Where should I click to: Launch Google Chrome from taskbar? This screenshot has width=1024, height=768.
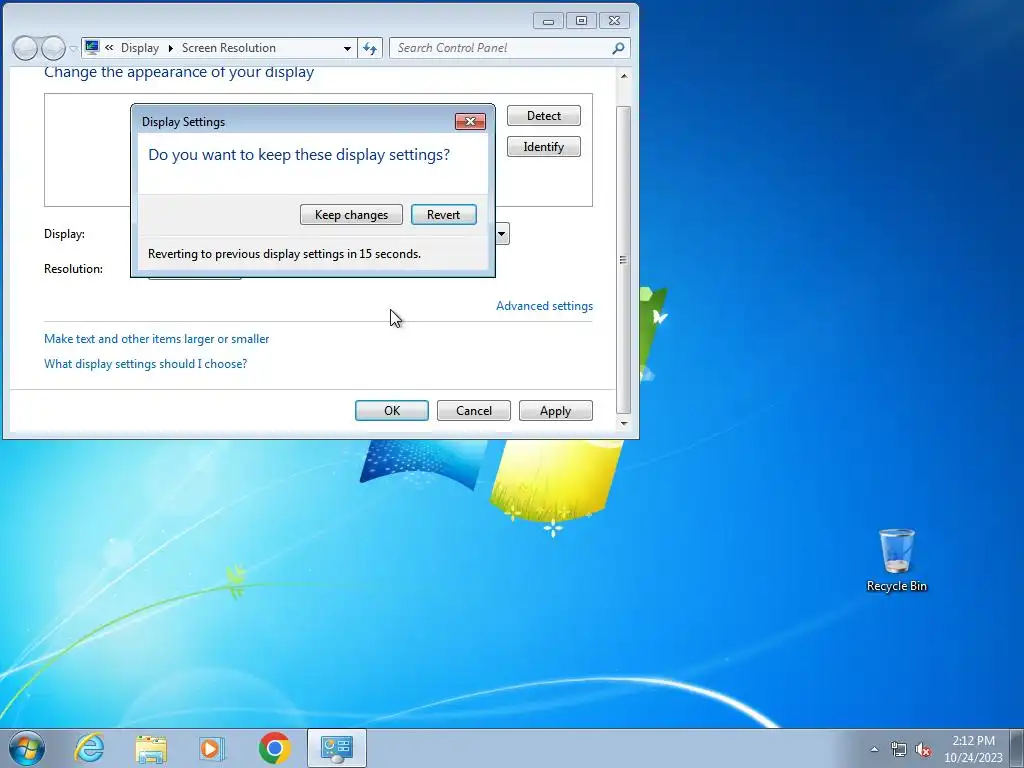pyautogui.click(x=275, y=748)
